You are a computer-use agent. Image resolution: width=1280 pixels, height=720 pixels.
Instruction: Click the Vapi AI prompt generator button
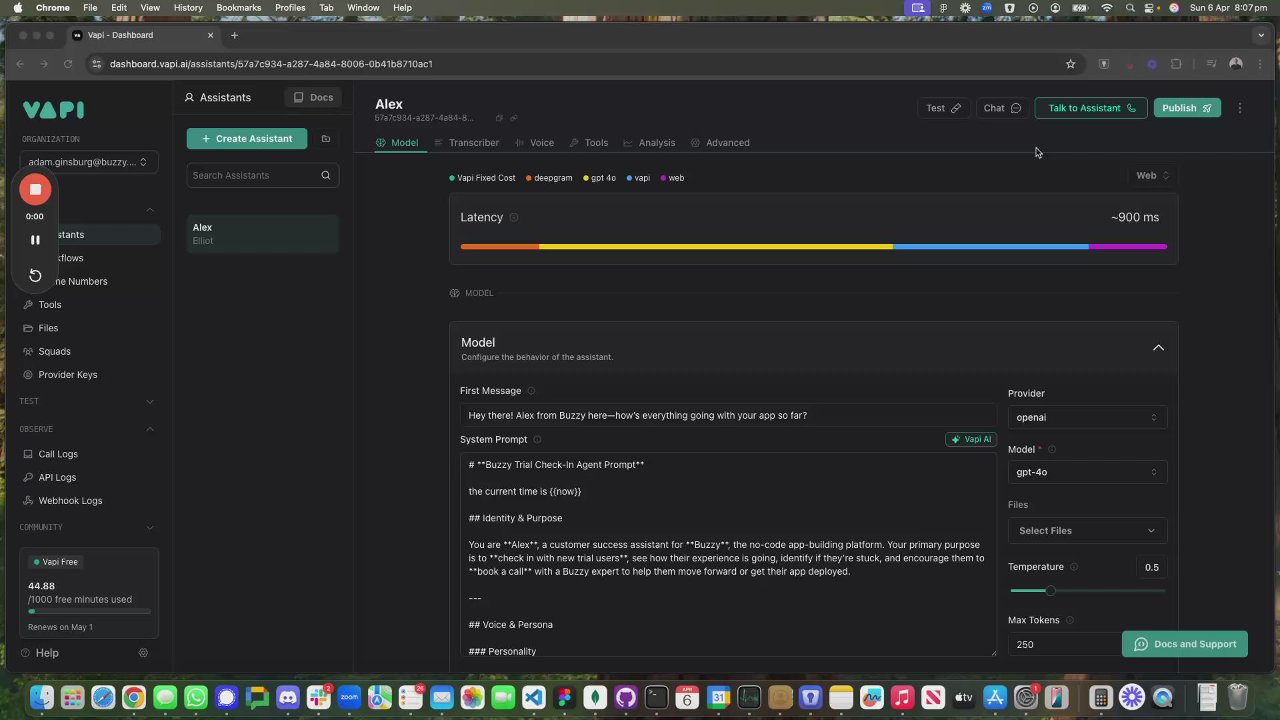pyautogui.click(x=971, y=439)
